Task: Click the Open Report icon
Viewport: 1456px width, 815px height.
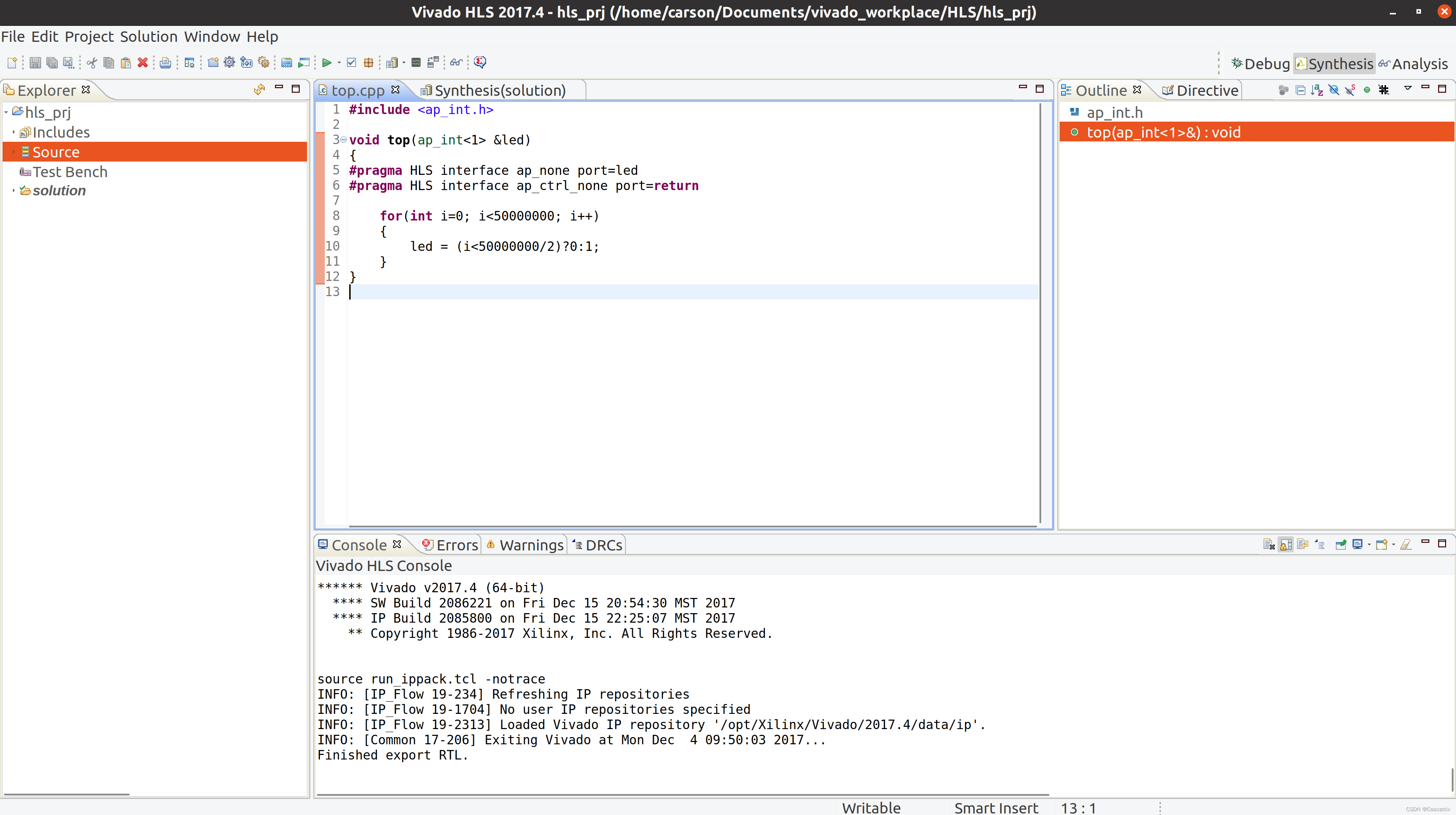Action: (x=392, y=62)
